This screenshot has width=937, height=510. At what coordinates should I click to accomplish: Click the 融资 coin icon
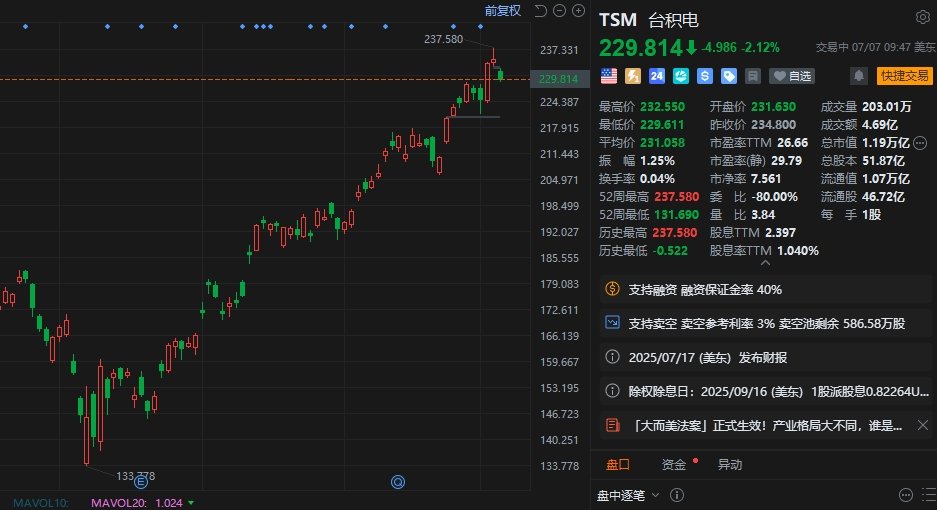pyautogui.click(x=613, y=289)
